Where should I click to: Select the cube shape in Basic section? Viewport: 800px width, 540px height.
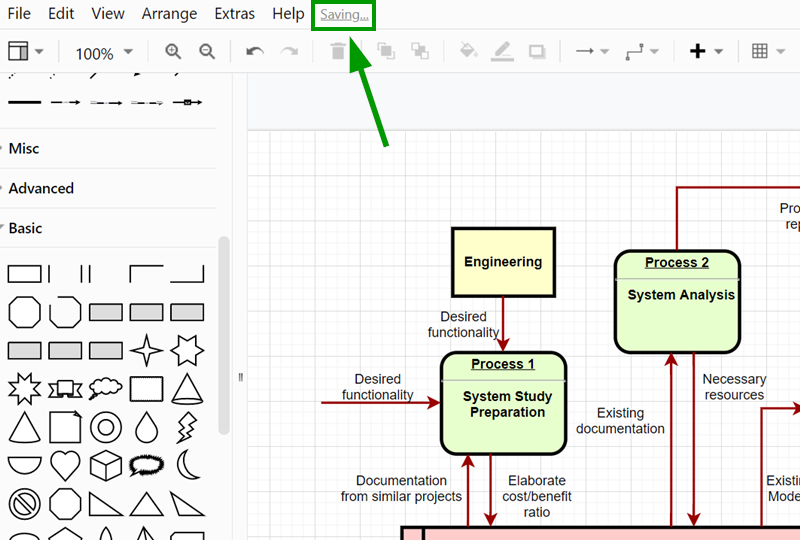[106, 466]
